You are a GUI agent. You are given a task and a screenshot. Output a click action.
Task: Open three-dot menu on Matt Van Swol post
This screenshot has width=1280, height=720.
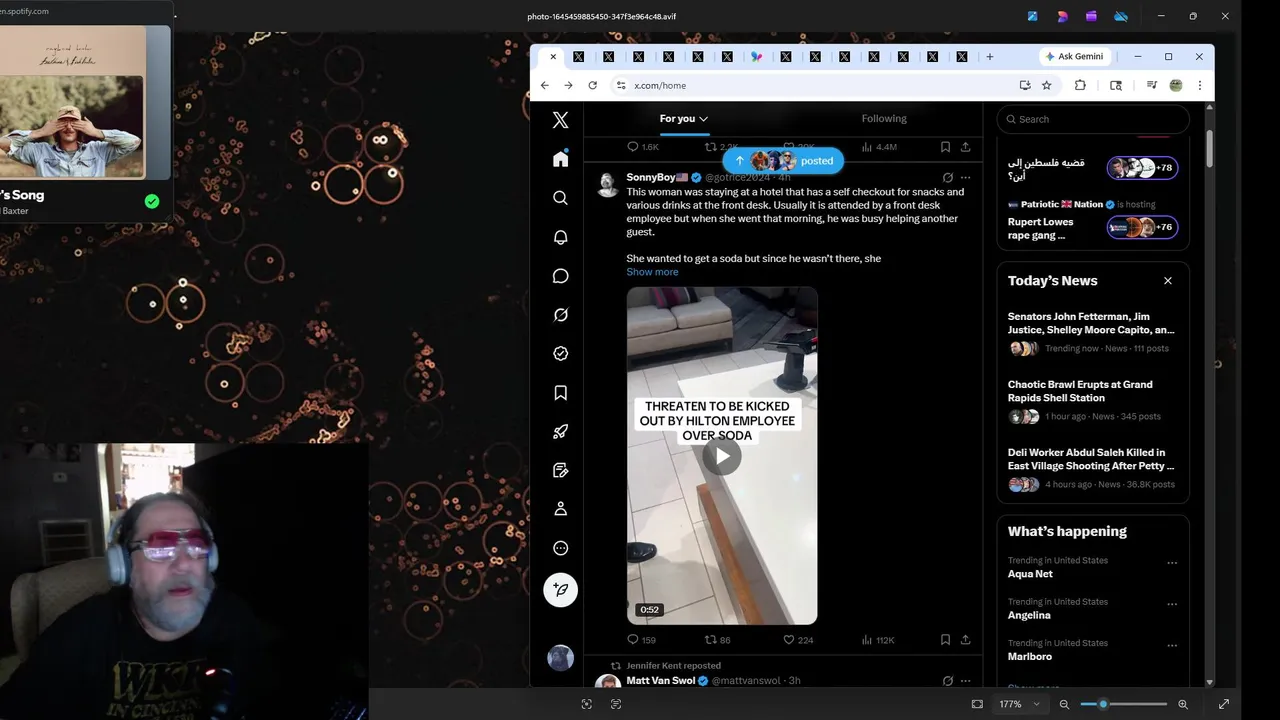point(965,681)
